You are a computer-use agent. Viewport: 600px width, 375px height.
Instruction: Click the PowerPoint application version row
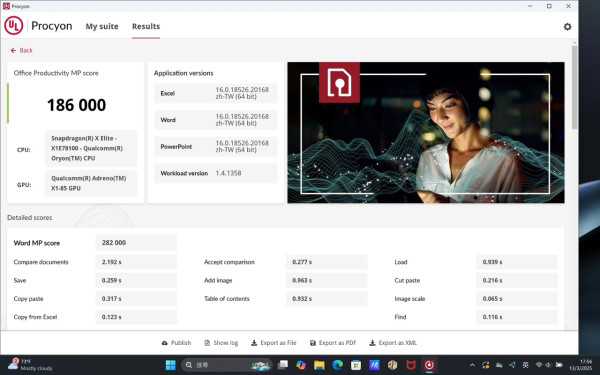tap(215, 147)
